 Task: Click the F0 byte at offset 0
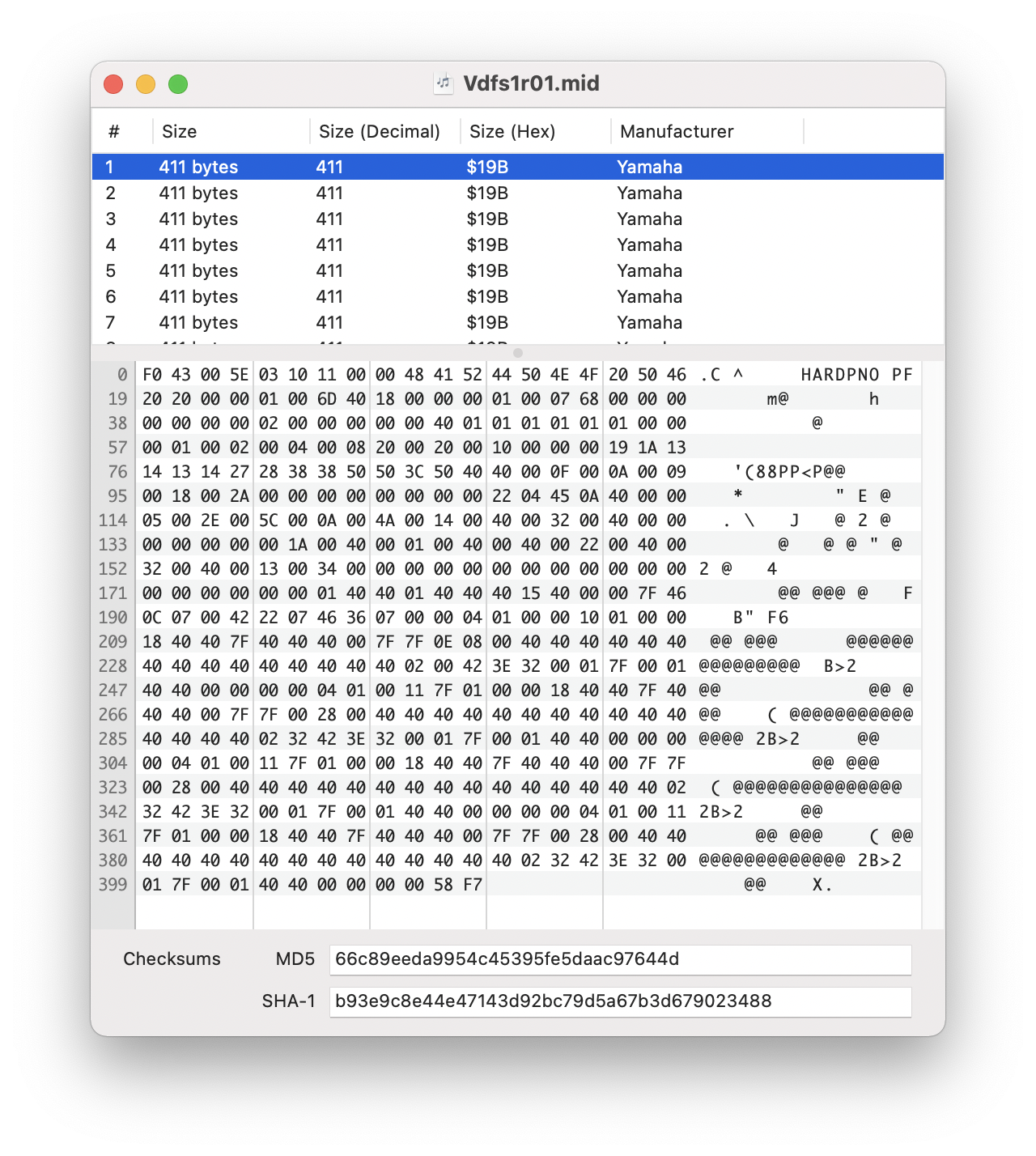click(151, 374)
